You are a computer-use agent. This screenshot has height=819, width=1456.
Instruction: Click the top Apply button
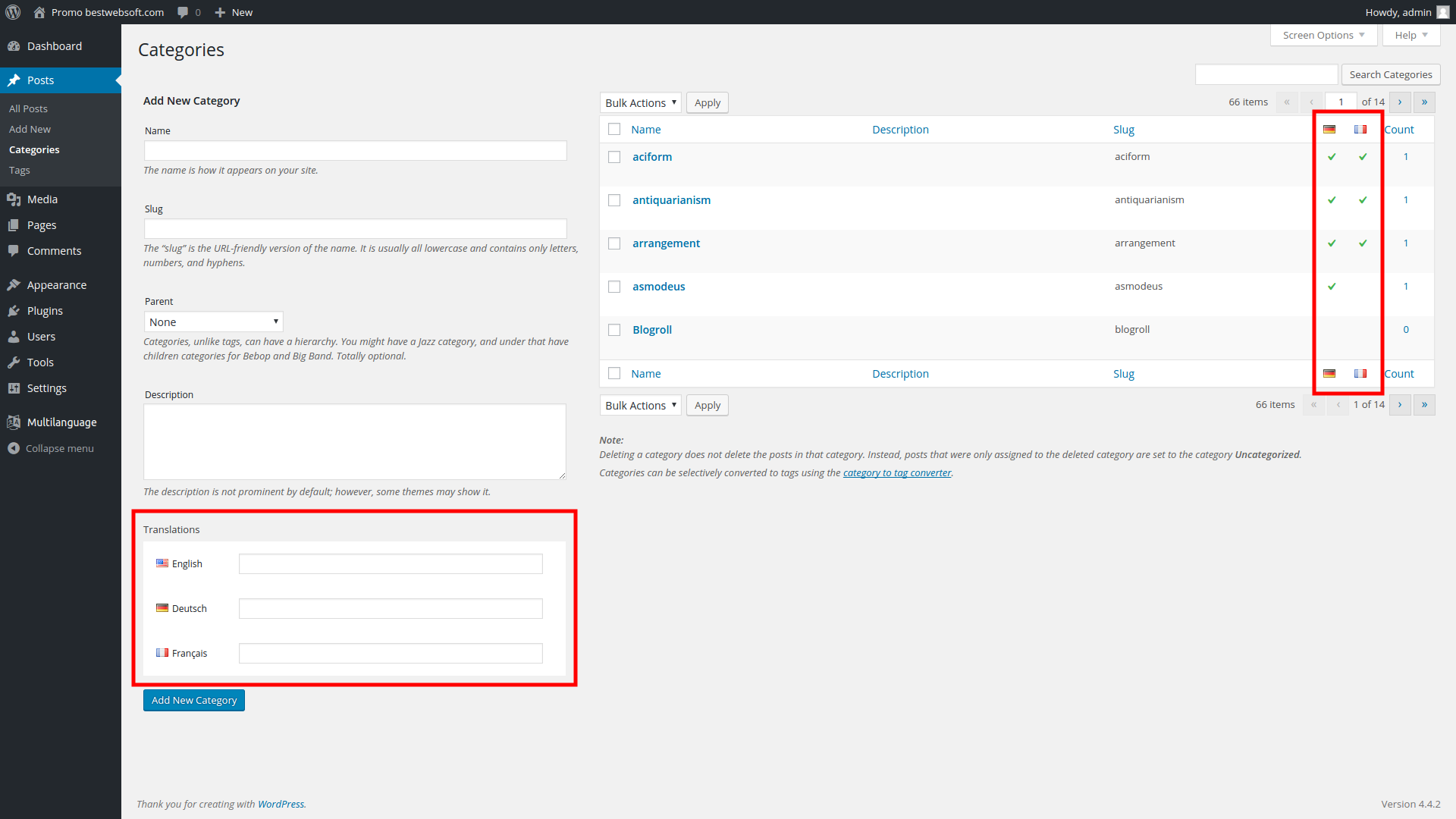pos(708,103)
